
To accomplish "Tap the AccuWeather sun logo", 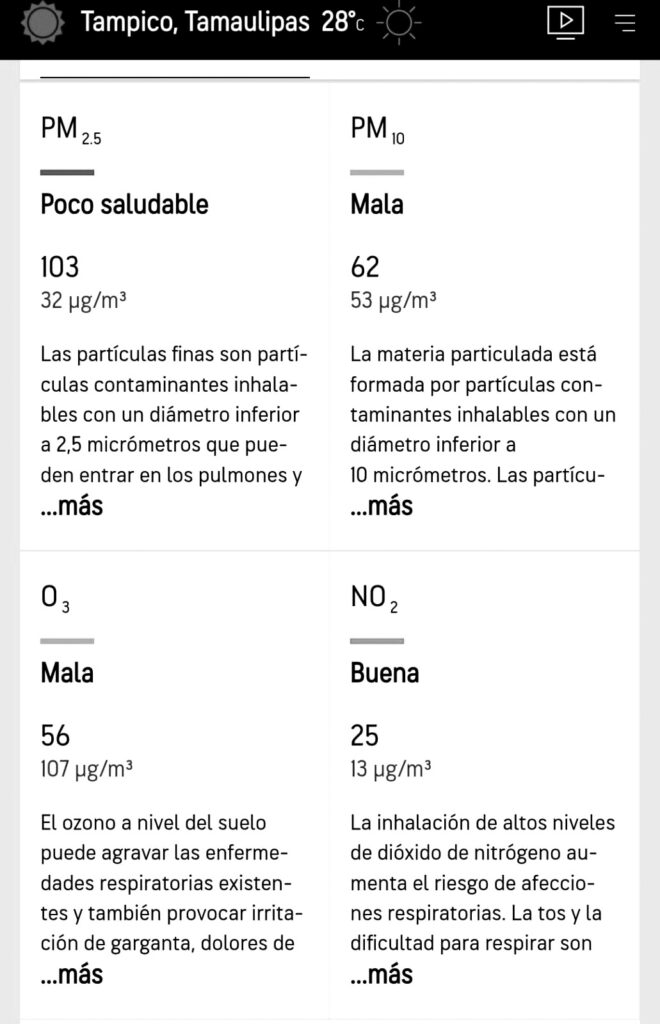I will pos(43,22).
